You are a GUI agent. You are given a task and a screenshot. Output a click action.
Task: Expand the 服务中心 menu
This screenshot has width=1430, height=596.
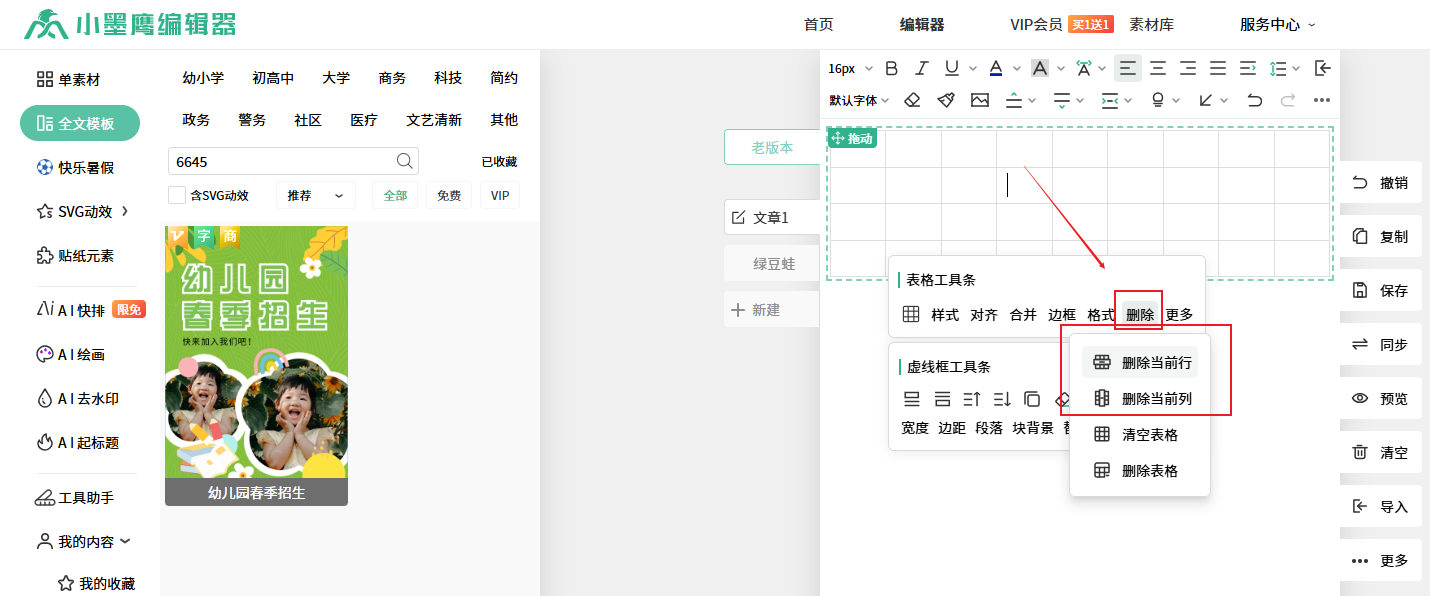[x=1278, y=25]
